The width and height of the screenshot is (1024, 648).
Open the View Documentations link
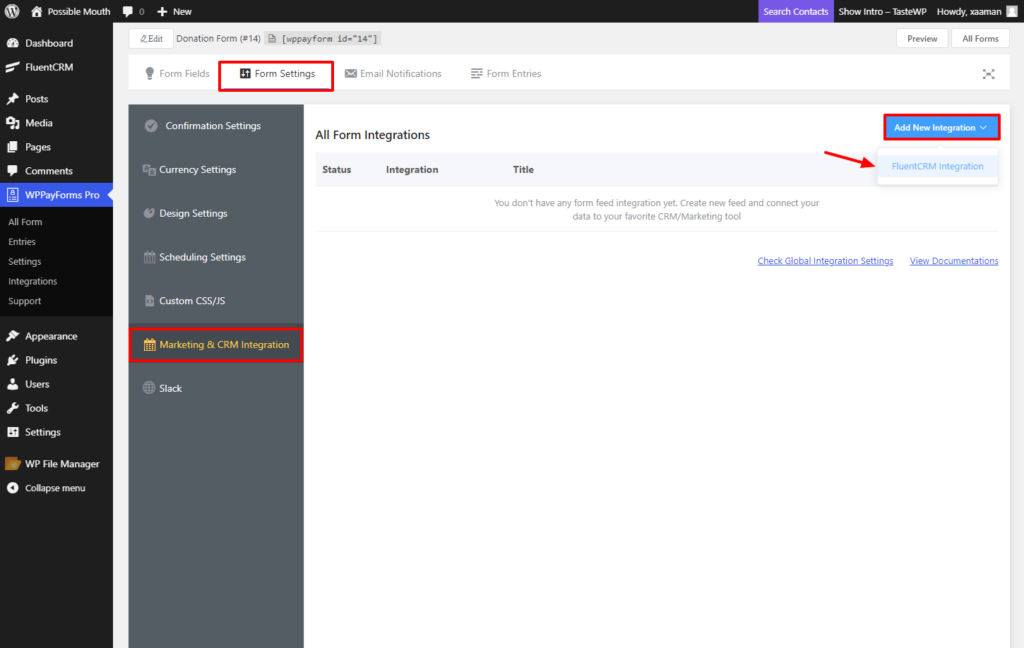[x=953, y=261]
